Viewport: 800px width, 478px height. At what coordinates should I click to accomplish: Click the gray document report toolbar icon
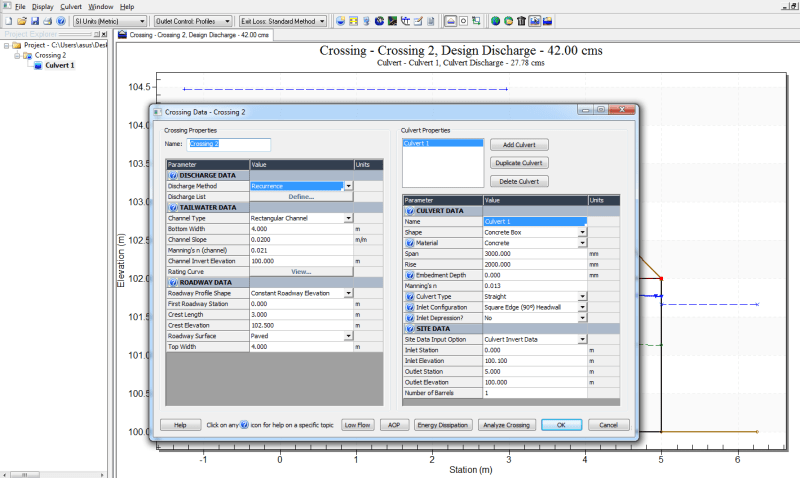point(431,21)
